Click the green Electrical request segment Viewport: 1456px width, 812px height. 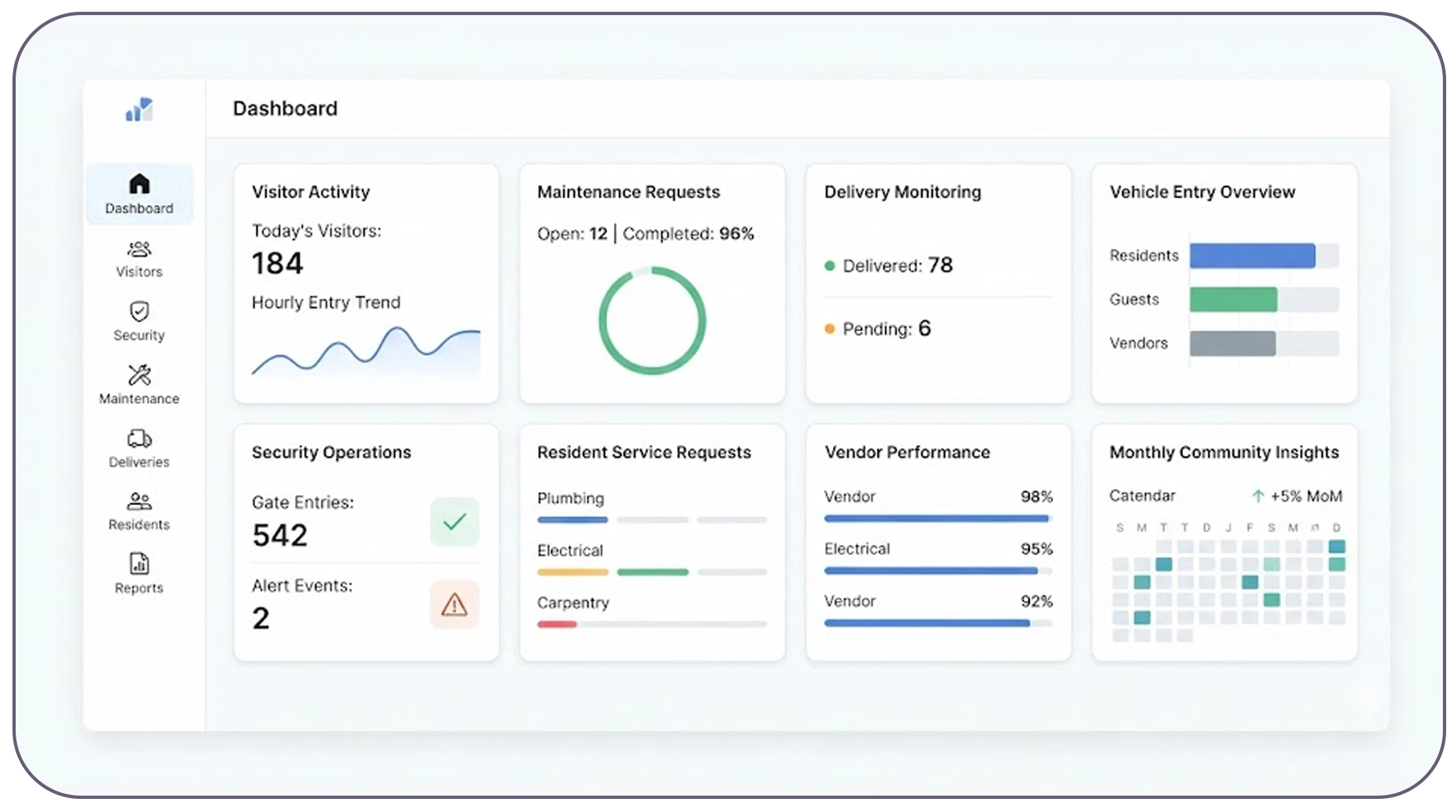point(653,572)
